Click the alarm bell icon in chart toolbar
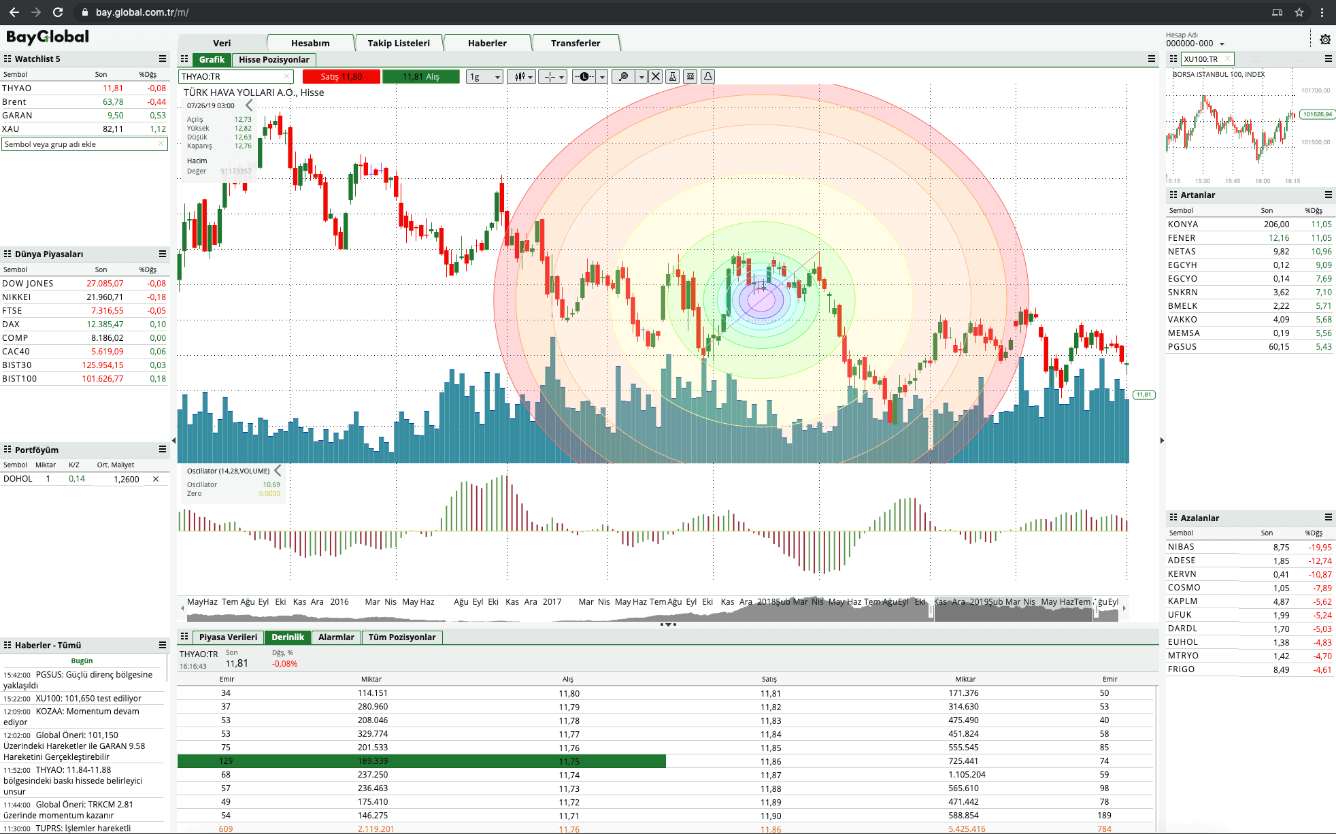This screenshot has width=1336, height=834. (x=708, y=76)
